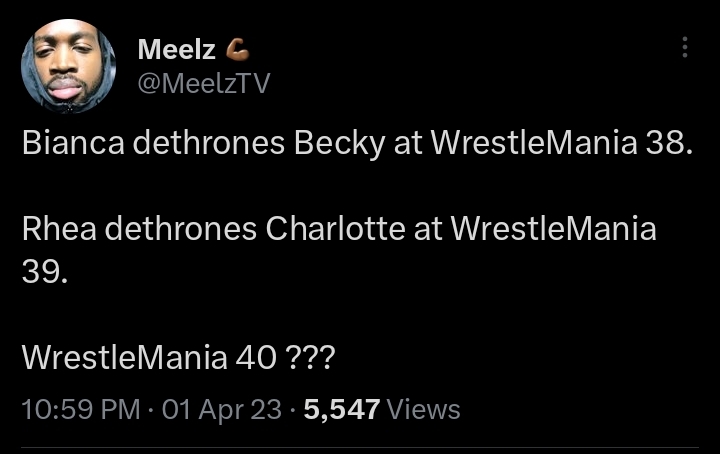Click the 10:59 PM timestamp
Image resolution: width=720 pixels, height=454 pixels.
(80, 409)
